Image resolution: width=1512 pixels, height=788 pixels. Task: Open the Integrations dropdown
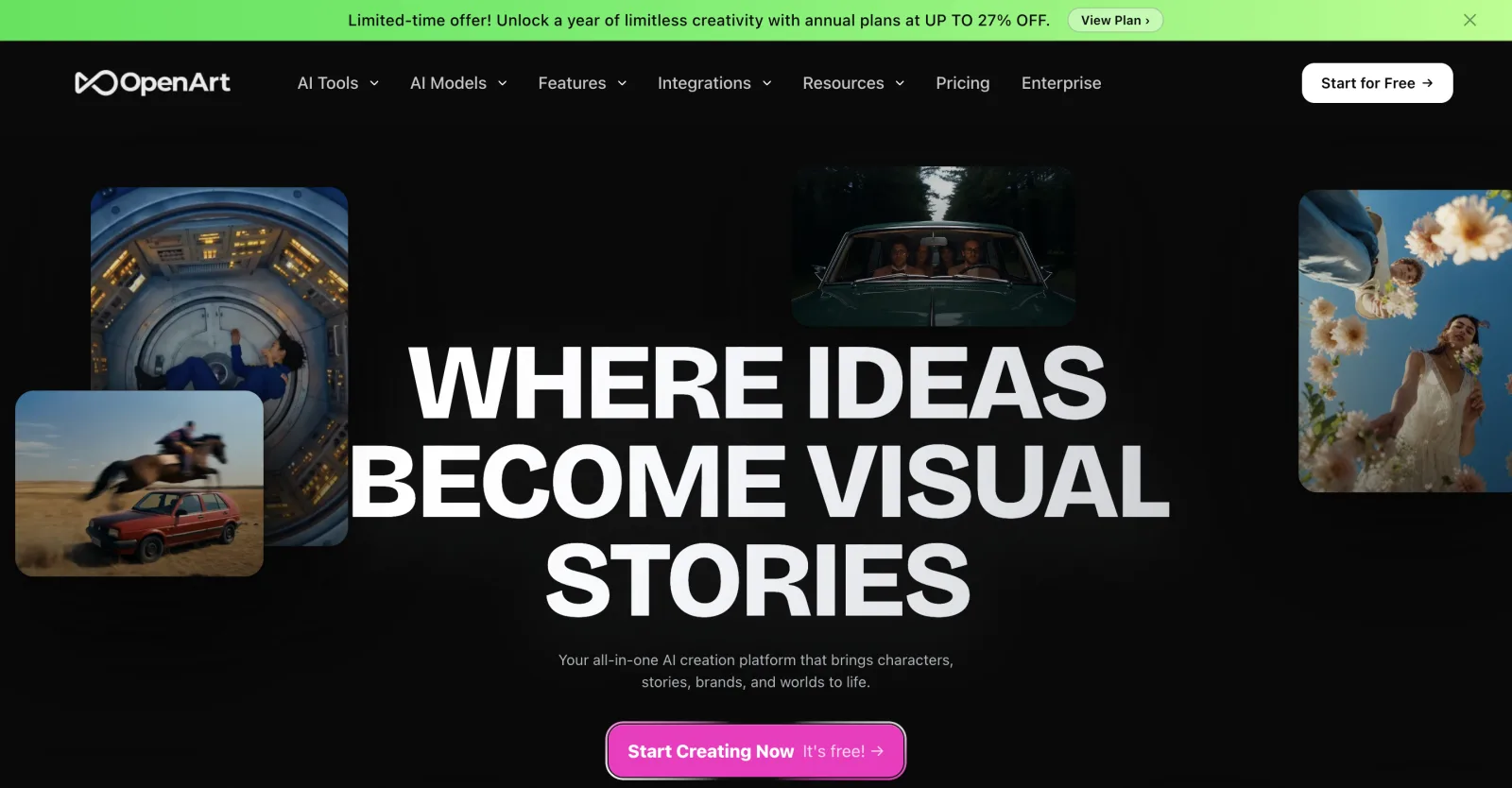pos(714,83)
